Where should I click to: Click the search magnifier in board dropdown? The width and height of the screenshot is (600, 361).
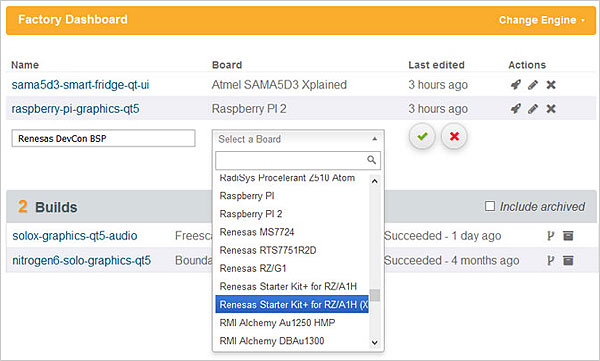371,160
